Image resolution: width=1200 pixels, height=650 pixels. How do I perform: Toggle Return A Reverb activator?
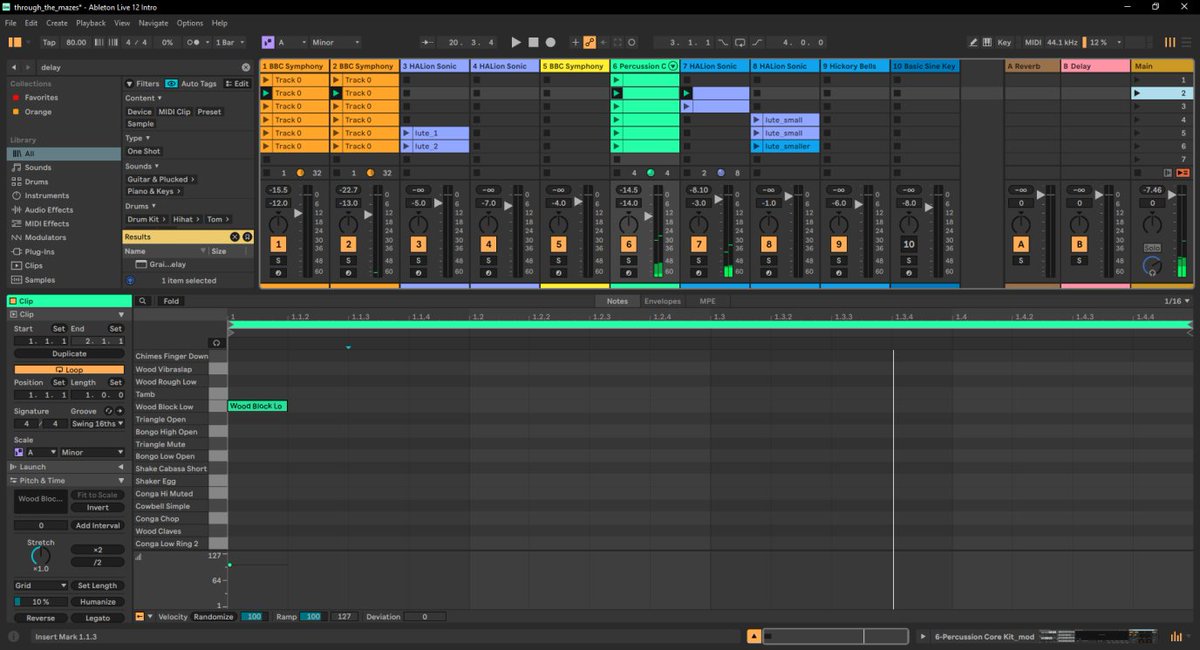click(1021, 244)
